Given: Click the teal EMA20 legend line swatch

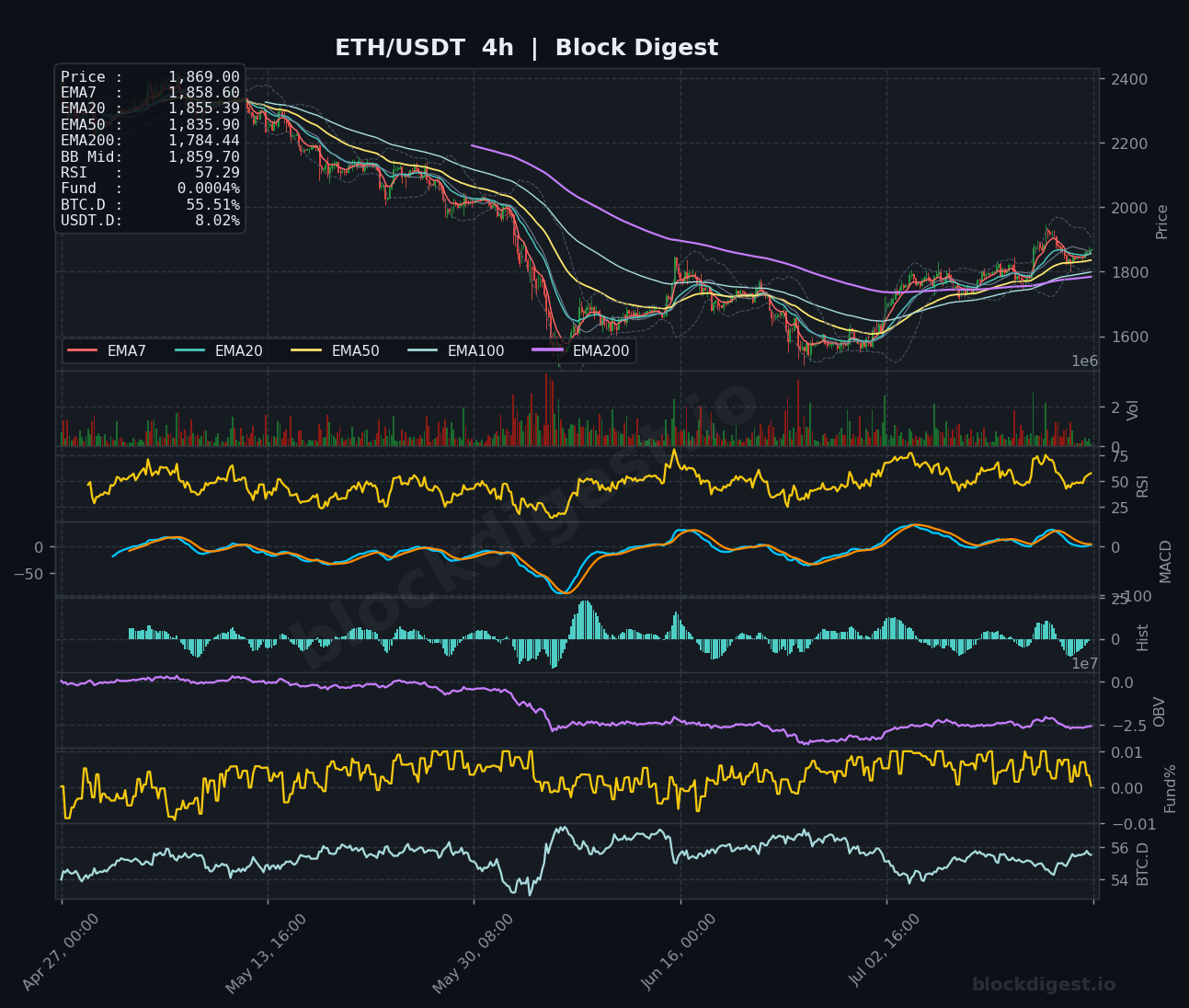Looking at the screenshot, I should pos(190,350).
